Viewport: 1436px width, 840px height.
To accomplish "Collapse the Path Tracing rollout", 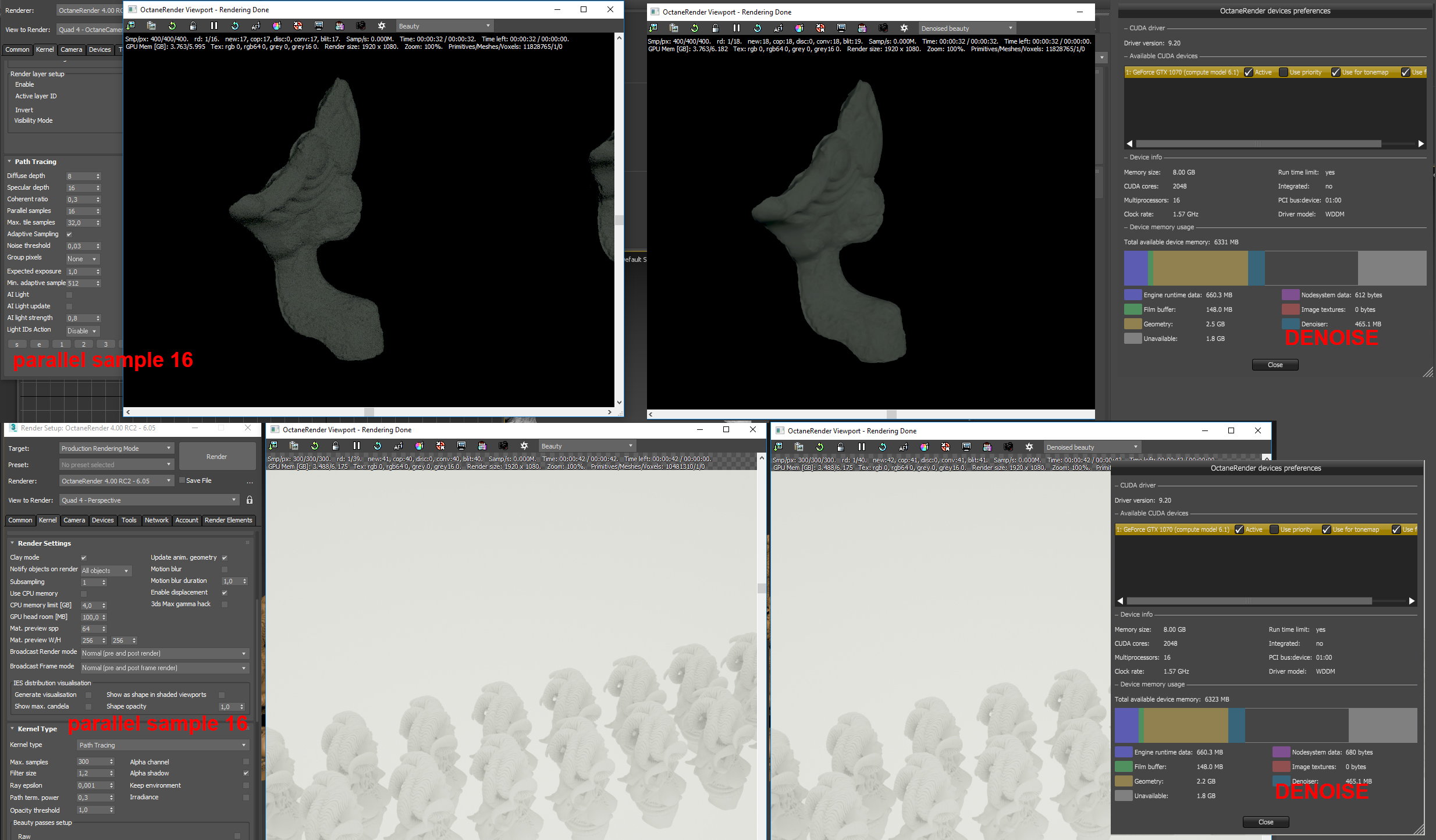I will [35, 162].
